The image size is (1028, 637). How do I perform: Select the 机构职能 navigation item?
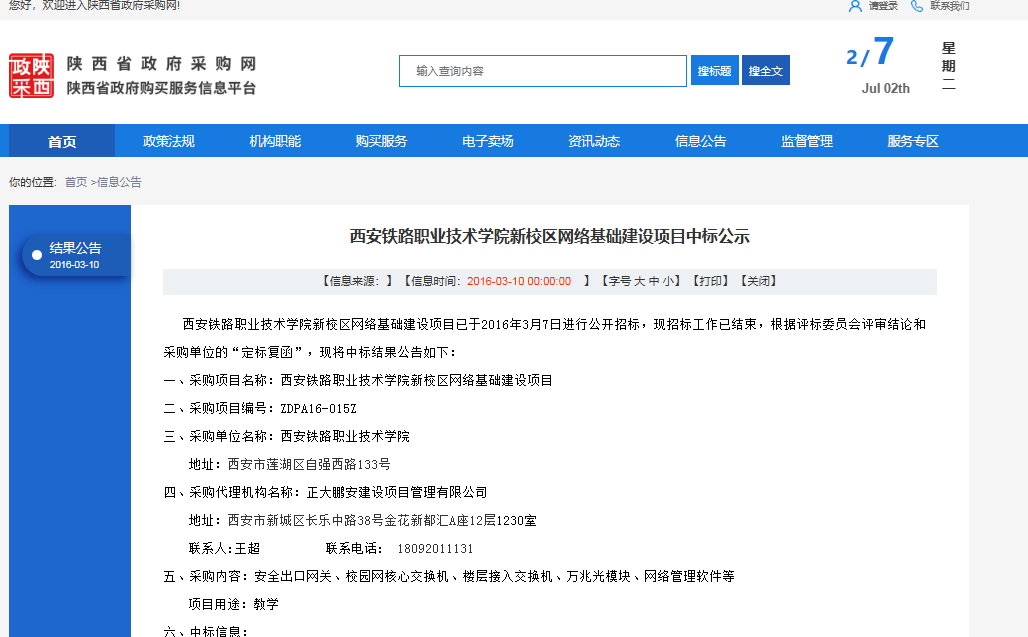tap(275, 141)
